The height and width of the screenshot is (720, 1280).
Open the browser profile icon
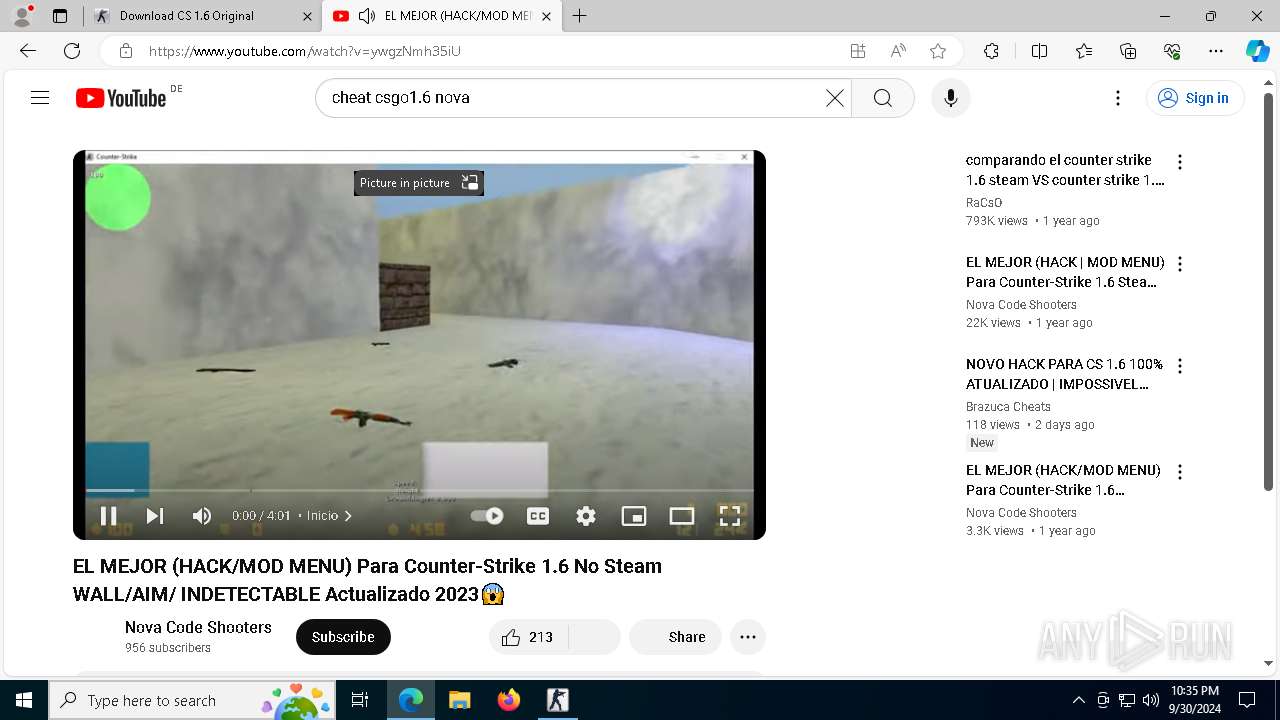[x=22, y=16]
